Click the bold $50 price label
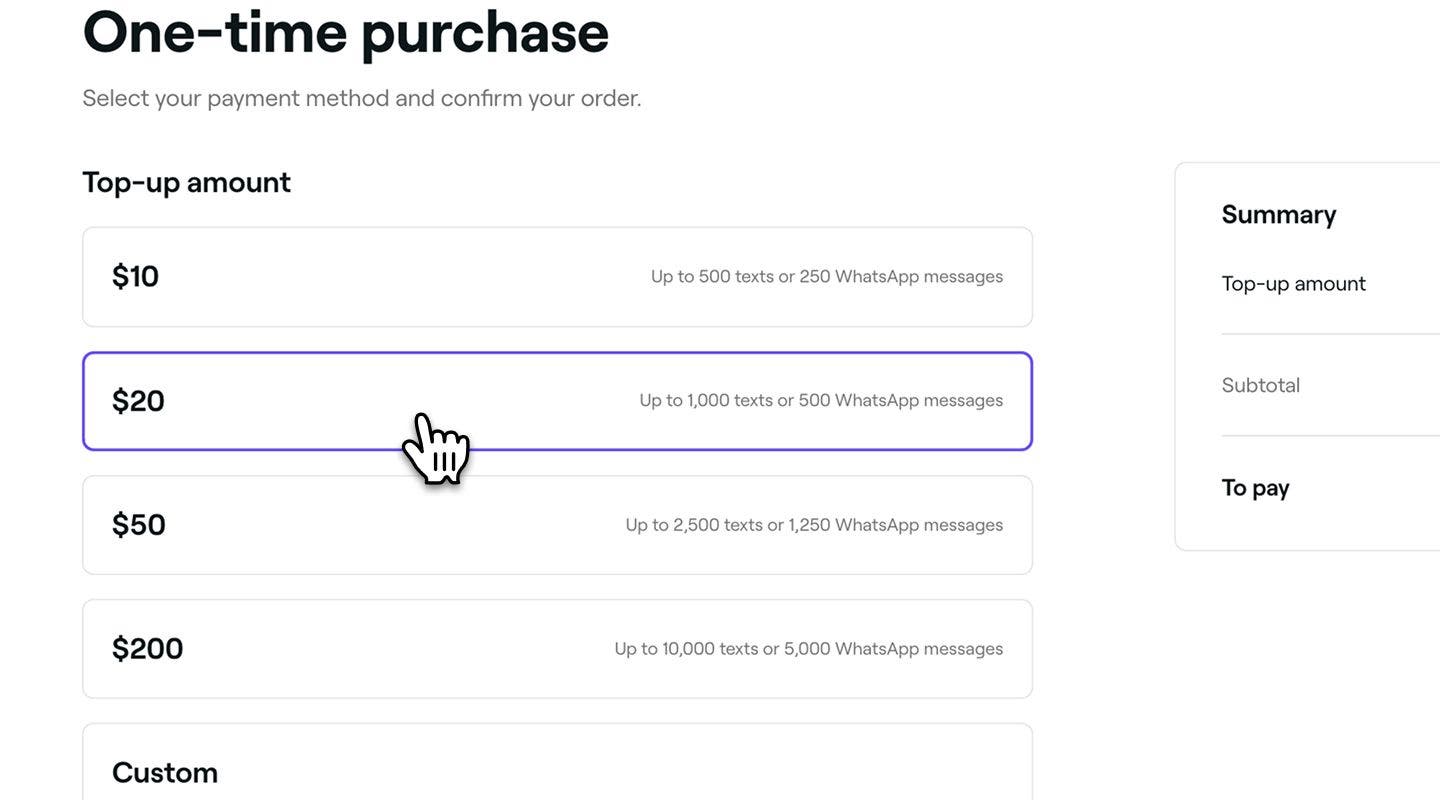1440x800 pixels. click(138, 525)
